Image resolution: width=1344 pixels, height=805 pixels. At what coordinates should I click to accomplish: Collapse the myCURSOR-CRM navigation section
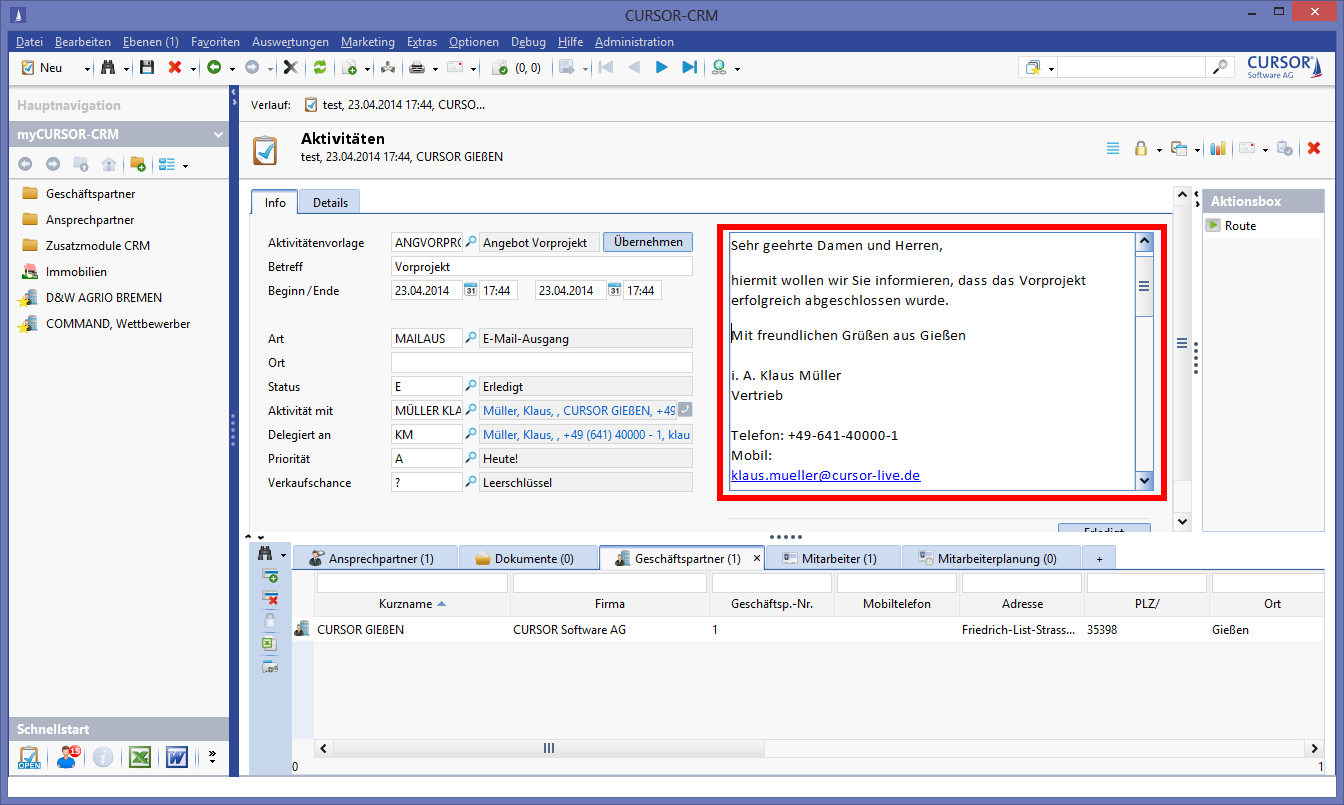[218, 135]
